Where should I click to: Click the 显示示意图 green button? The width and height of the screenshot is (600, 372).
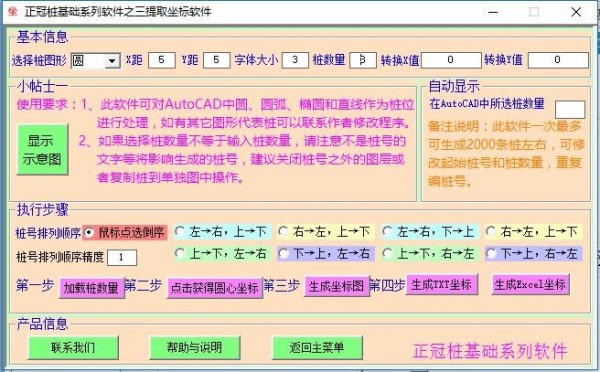tap(42, 150)
